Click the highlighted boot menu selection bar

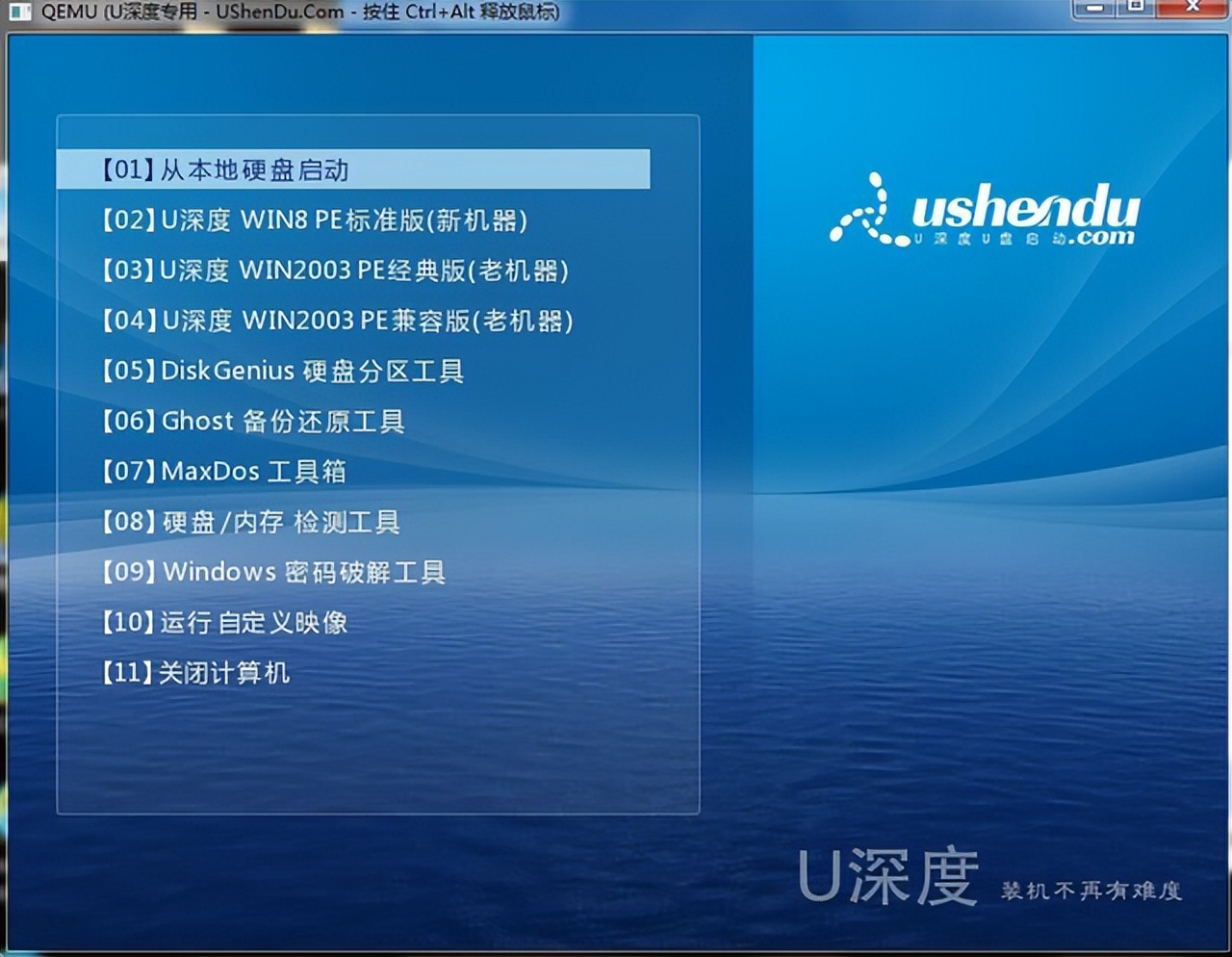click(x=353, y=169)
